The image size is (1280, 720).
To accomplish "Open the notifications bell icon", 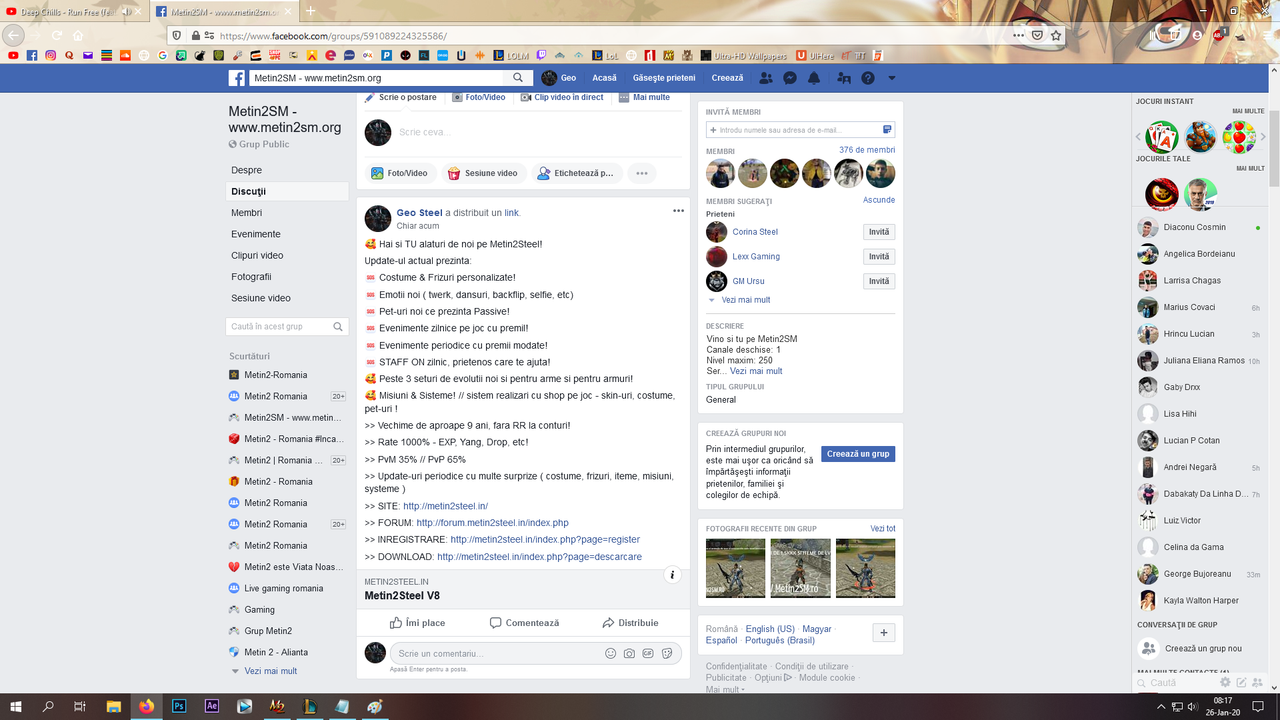I will coord(814,78).
